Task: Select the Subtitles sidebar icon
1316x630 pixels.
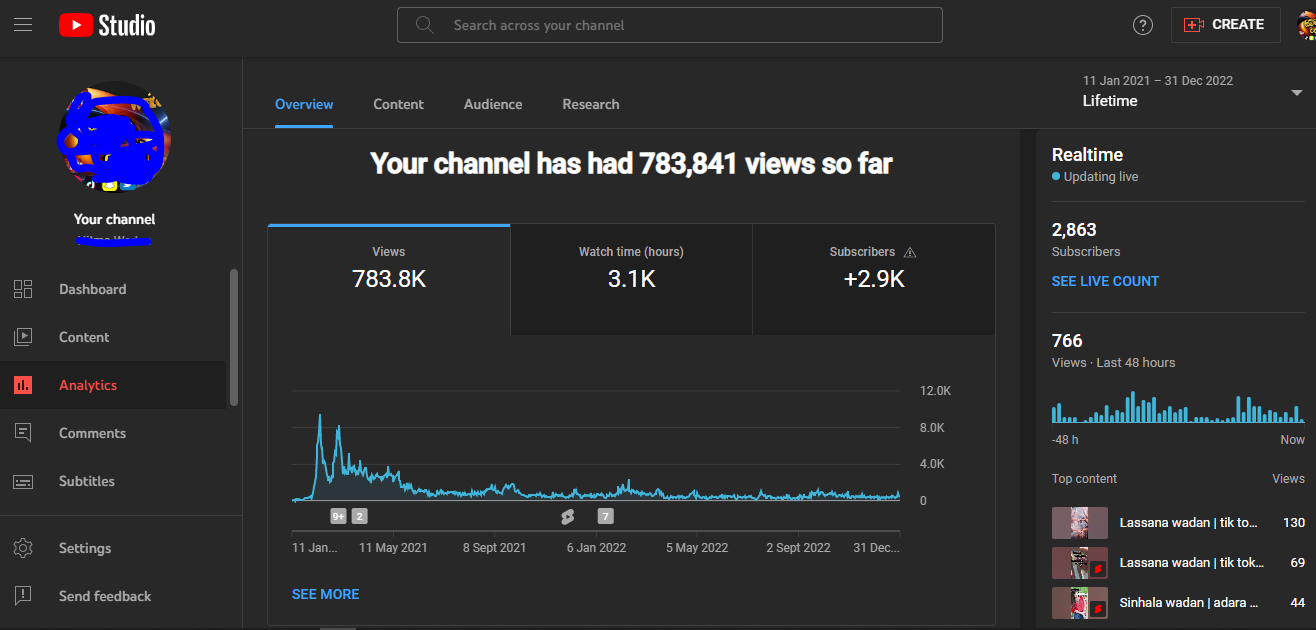Action: click(23, 481)
